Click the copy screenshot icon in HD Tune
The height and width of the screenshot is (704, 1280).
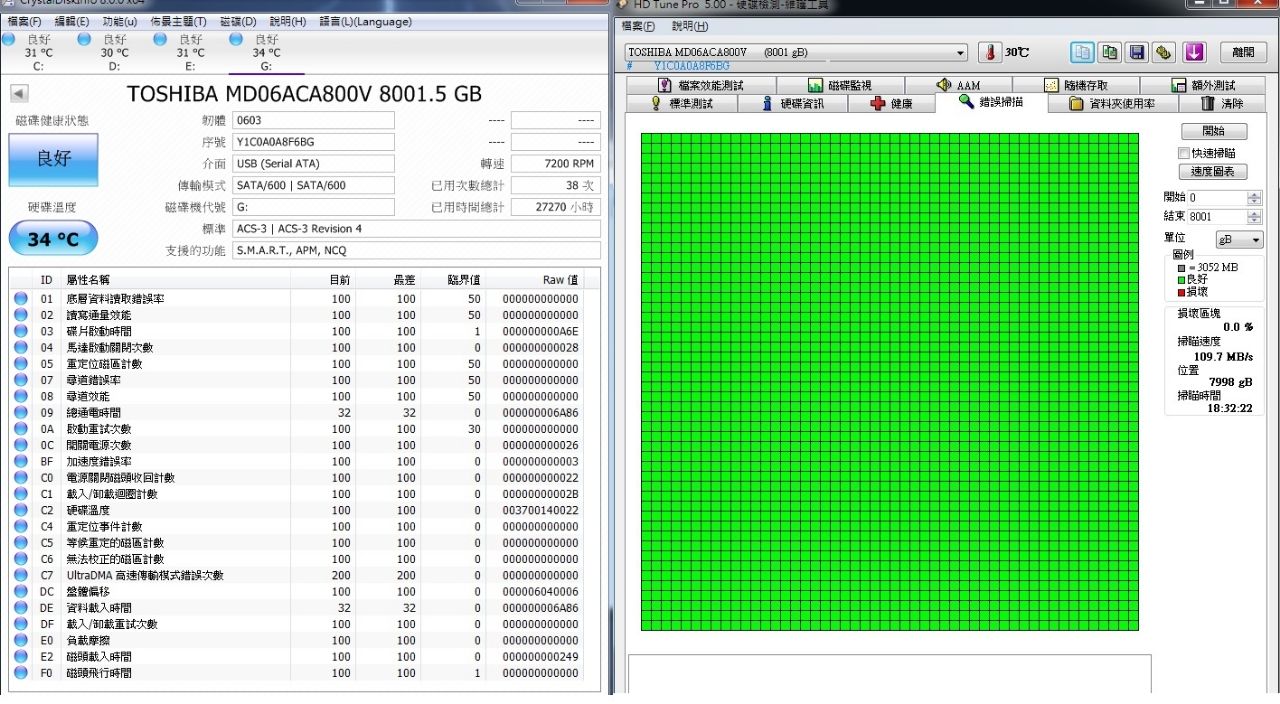click(x=1109, y=52)
